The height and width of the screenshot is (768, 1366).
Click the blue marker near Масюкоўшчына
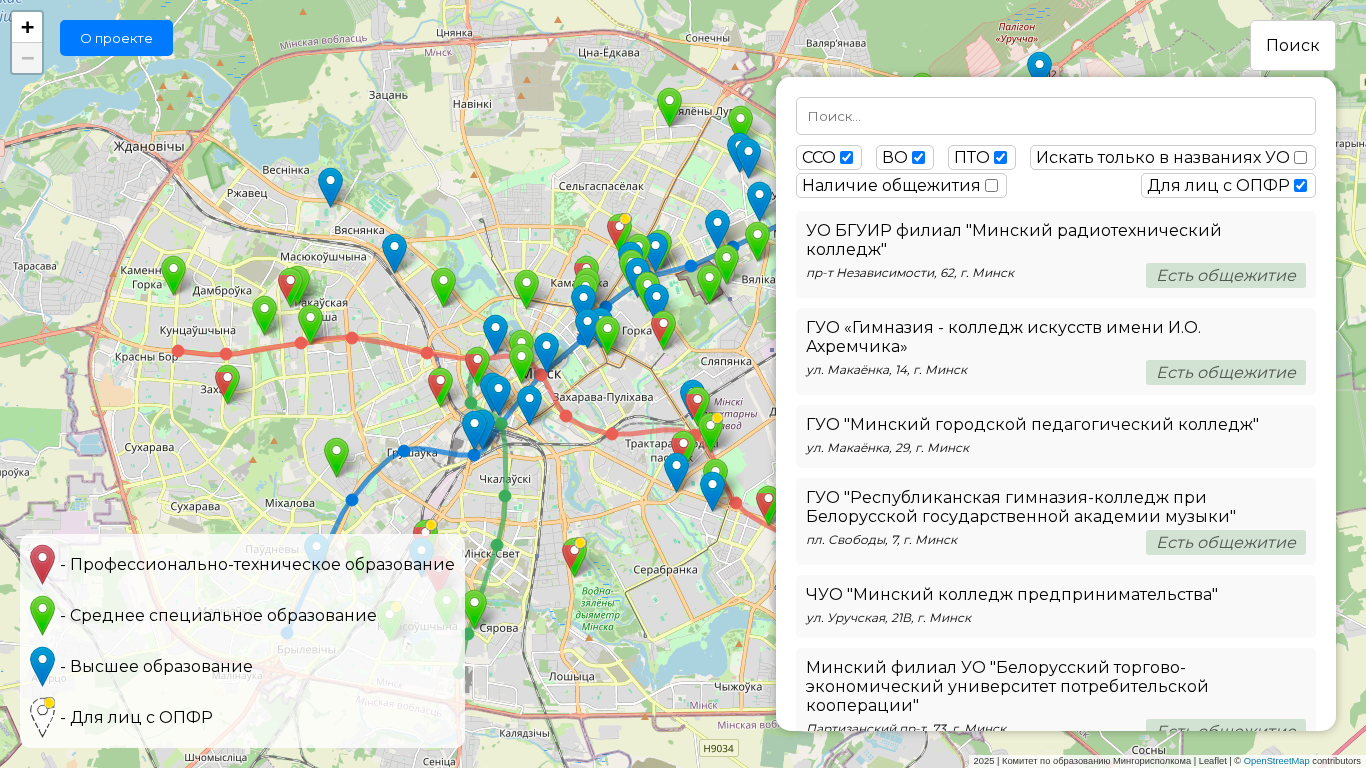pos(394,250)
